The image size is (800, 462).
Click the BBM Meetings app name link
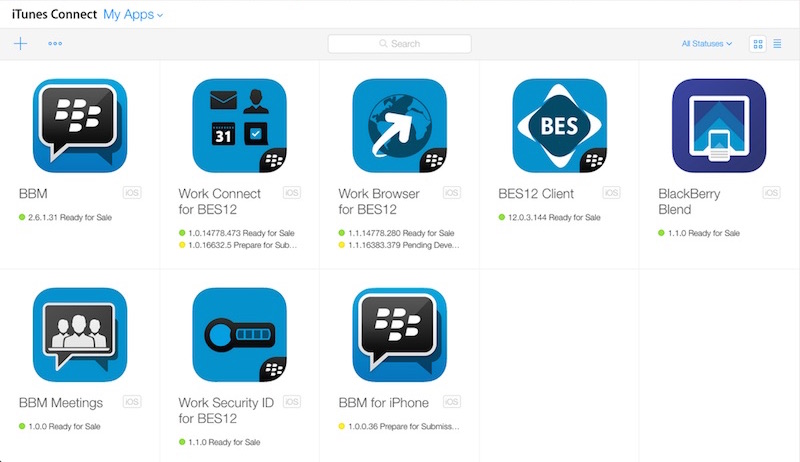pyautogui.click(x=61, y=403)
